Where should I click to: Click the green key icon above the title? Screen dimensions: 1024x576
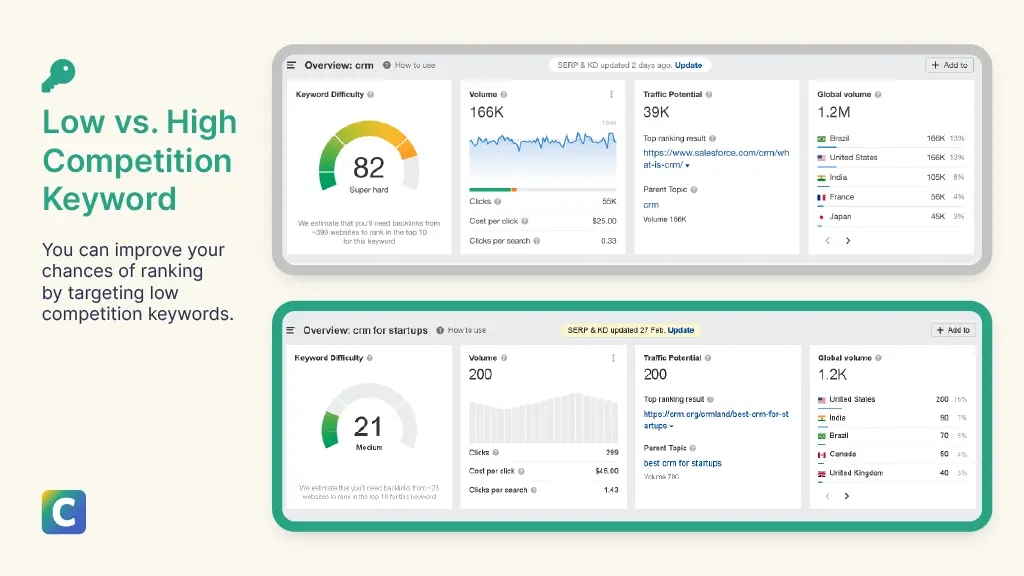point(59,76)
